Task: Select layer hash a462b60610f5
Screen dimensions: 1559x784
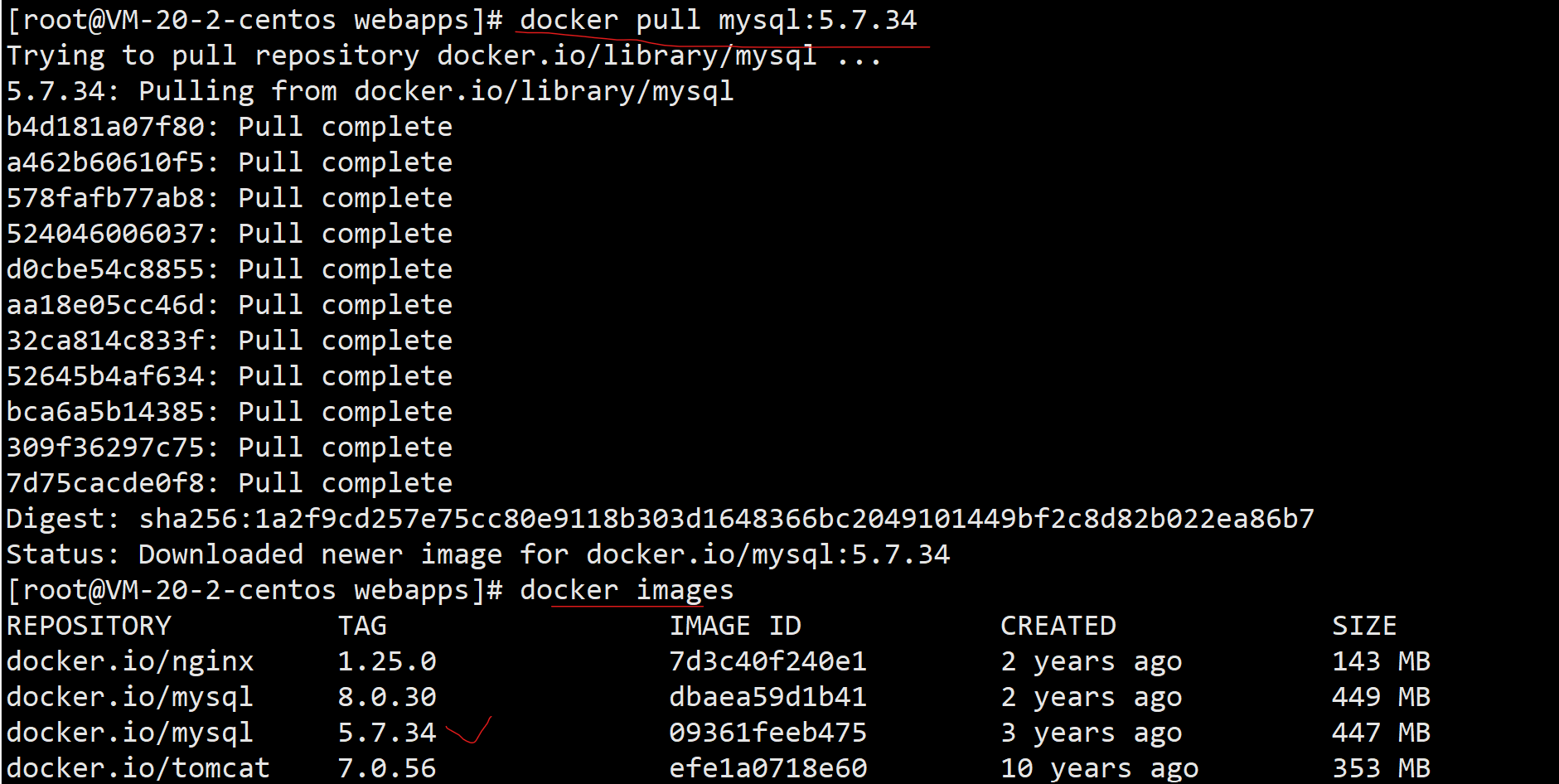Action: [105, 162]
